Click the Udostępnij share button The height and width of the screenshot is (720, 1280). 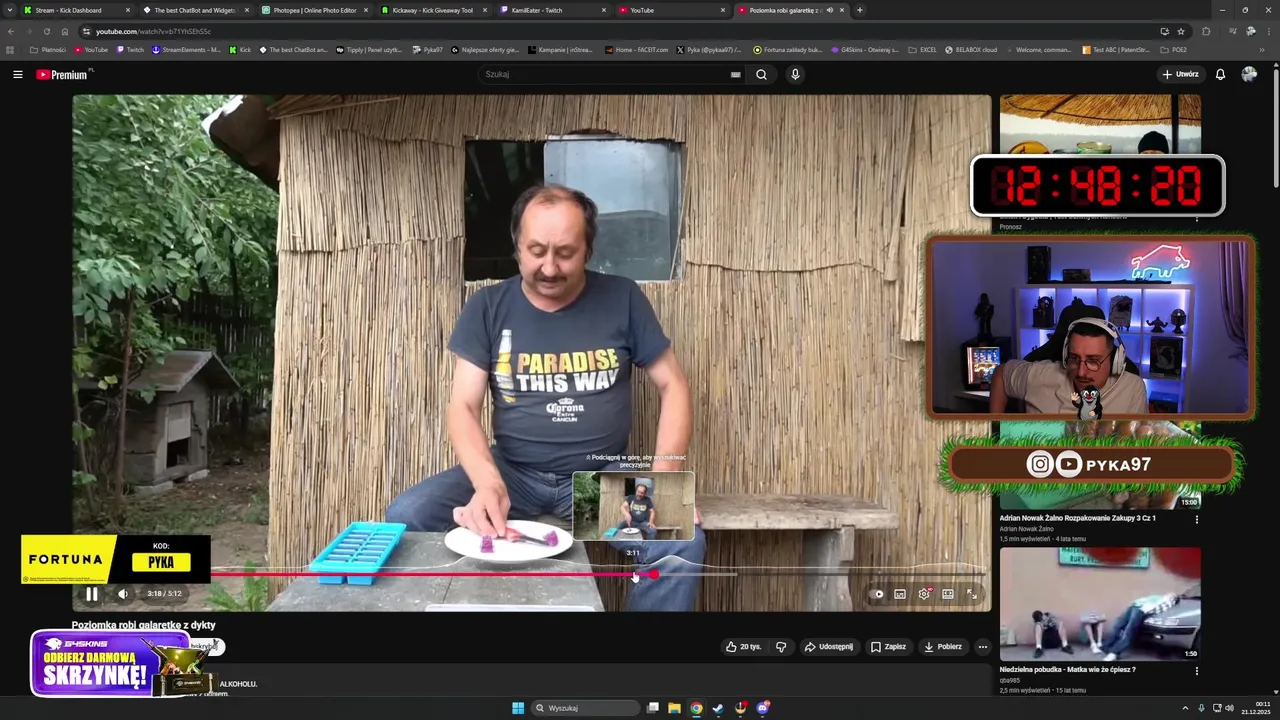pos(829,647)
